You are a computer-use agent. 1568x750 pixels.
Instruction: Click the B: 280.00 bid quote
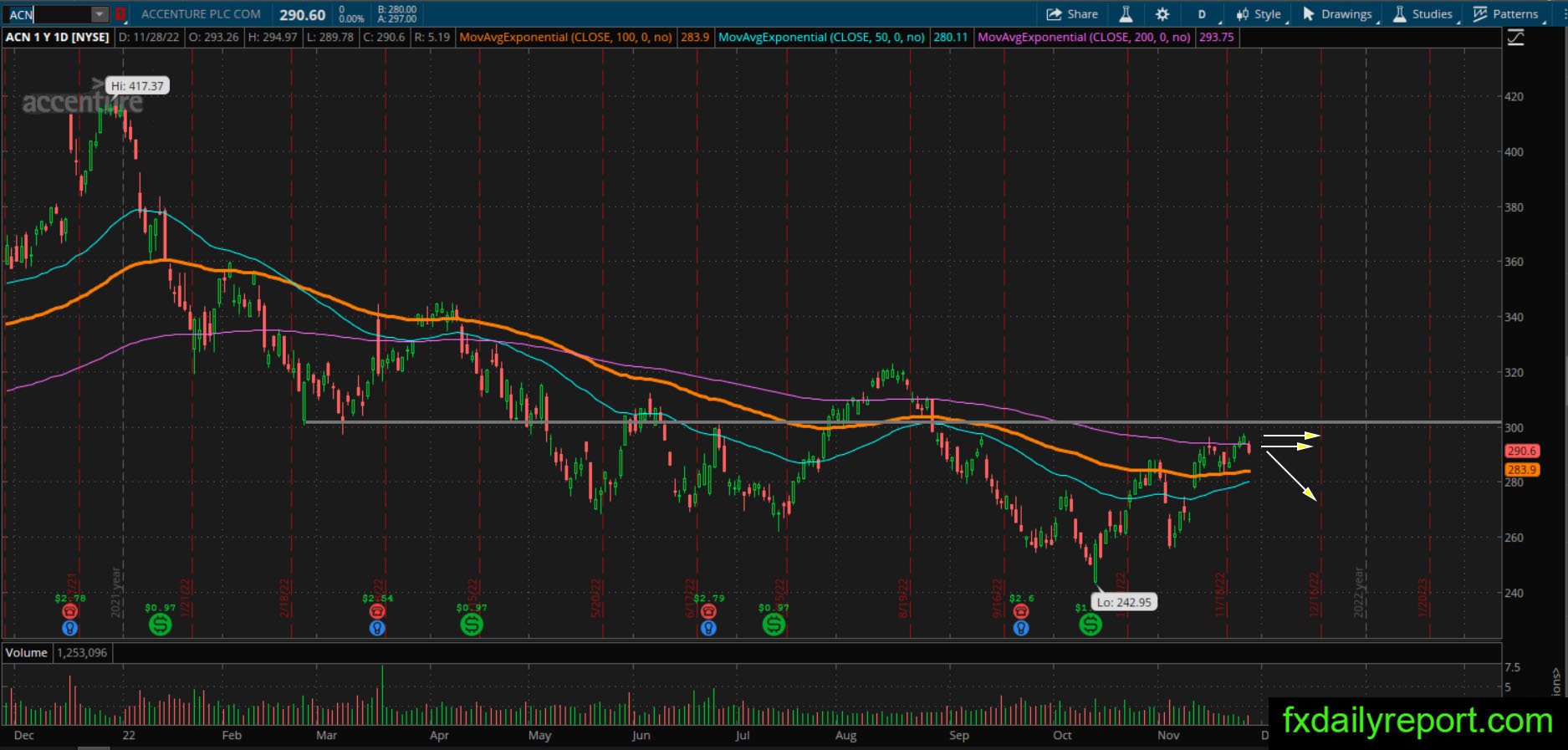point(397,9)
